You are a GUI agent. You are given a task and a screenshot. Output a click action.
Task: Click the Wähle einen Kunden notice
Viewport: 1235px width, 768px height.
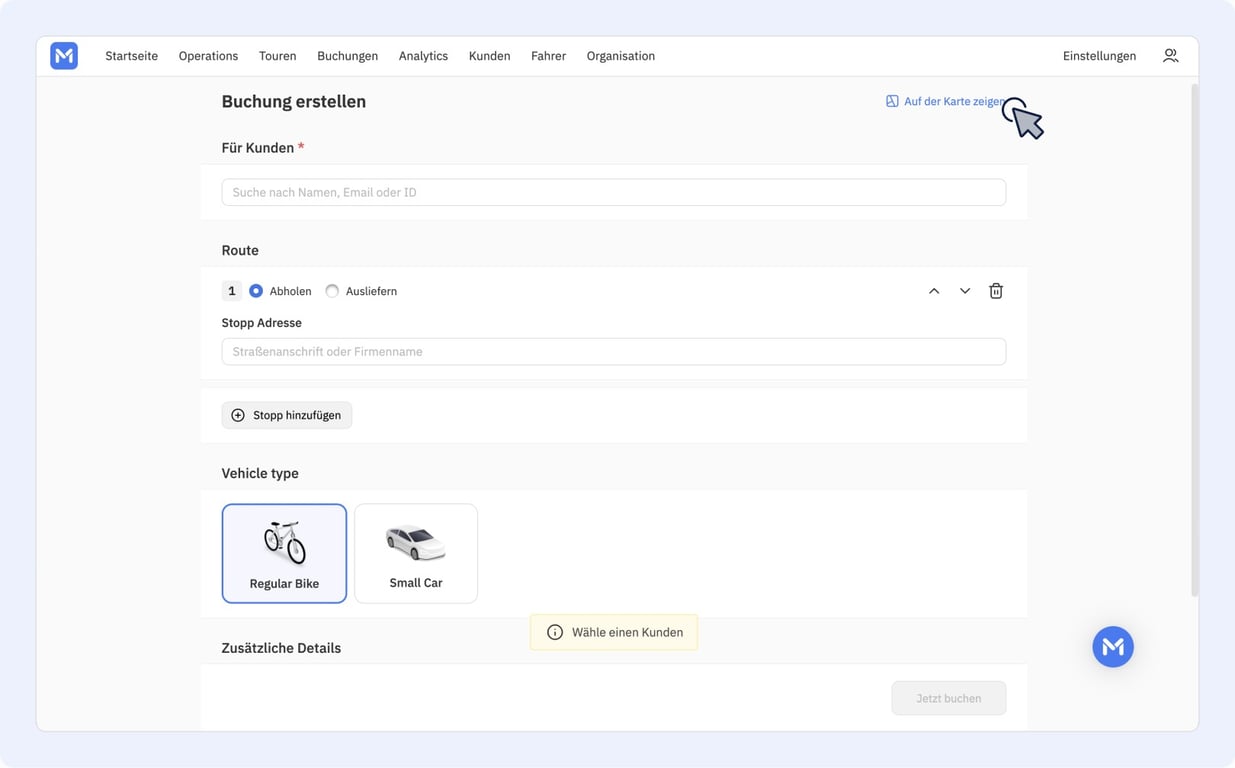tap(614, 632)
